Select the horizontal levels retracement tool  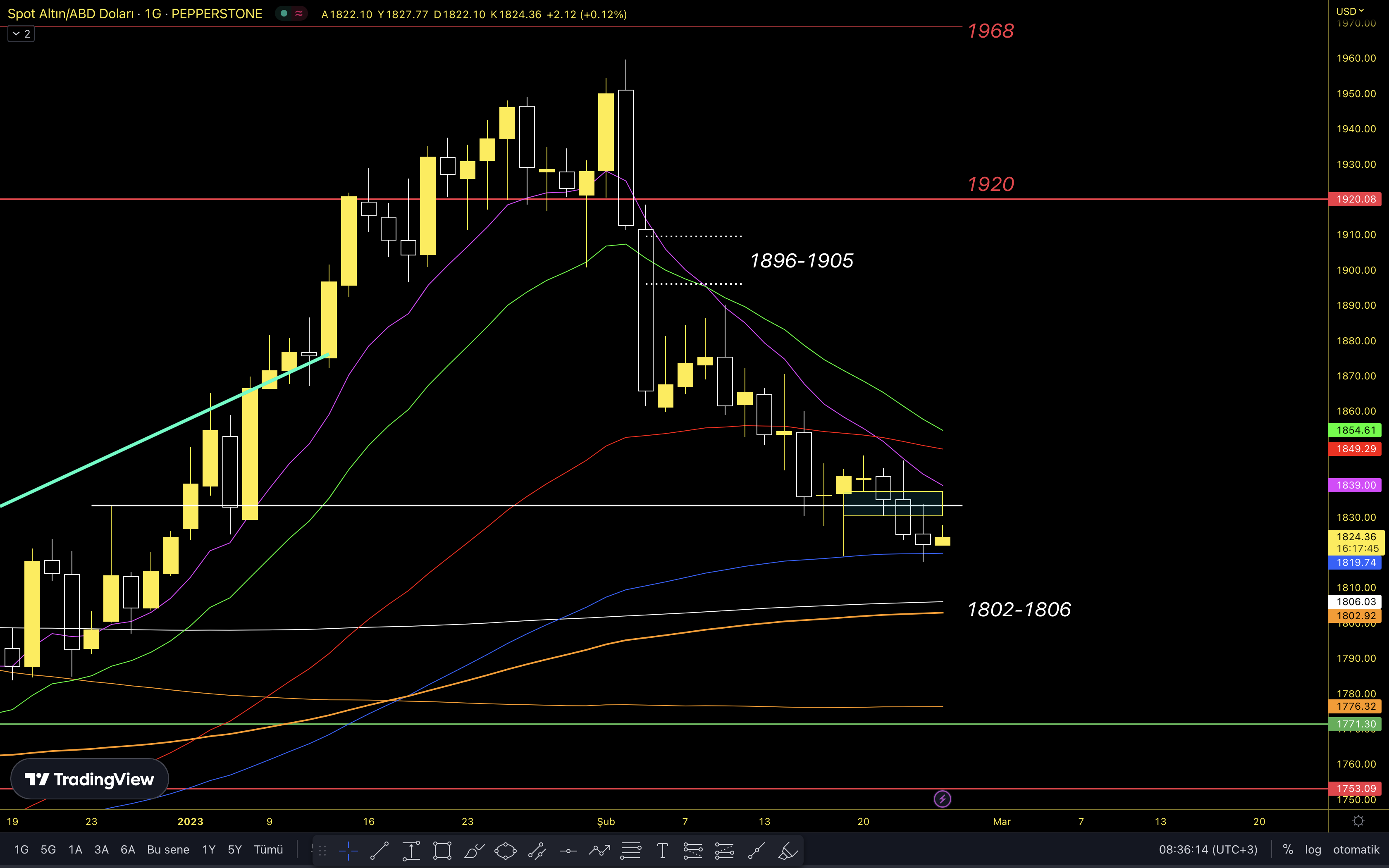click(631, 850)
